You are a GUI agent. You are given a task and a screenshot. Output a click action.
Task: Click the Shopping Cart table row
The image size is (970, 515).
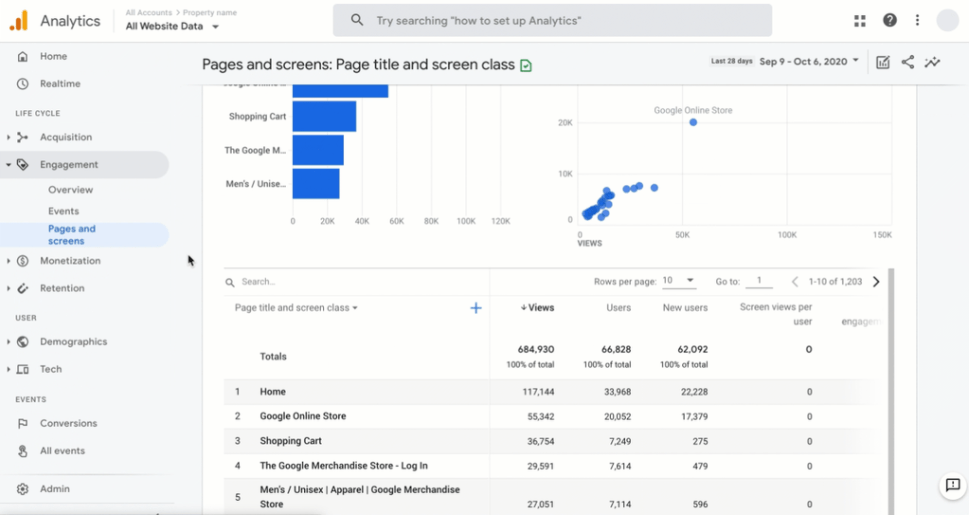coord(555,441)
